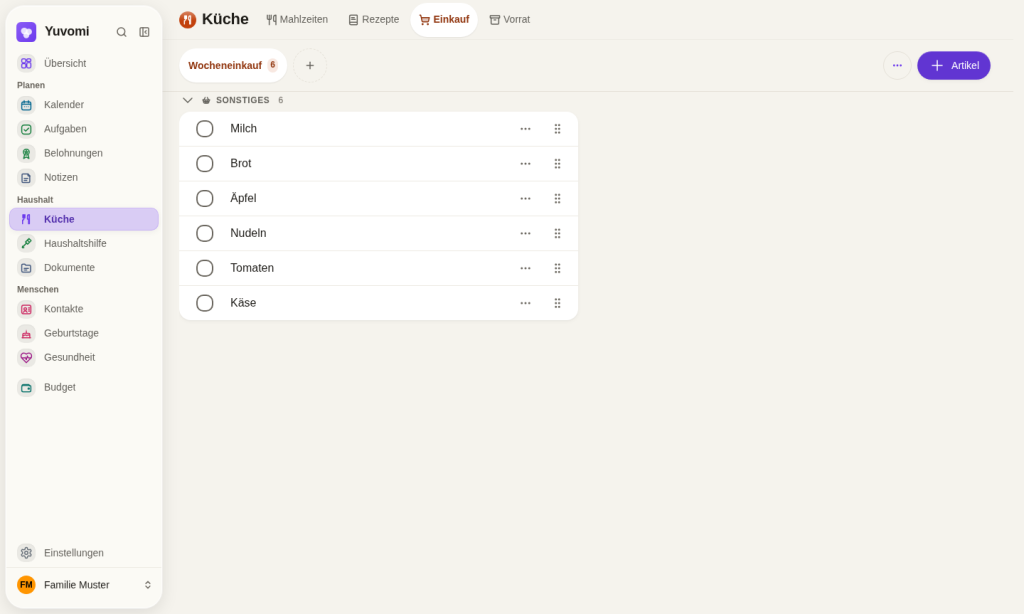Mark Äpfel as bought

(x=205, y=199)
